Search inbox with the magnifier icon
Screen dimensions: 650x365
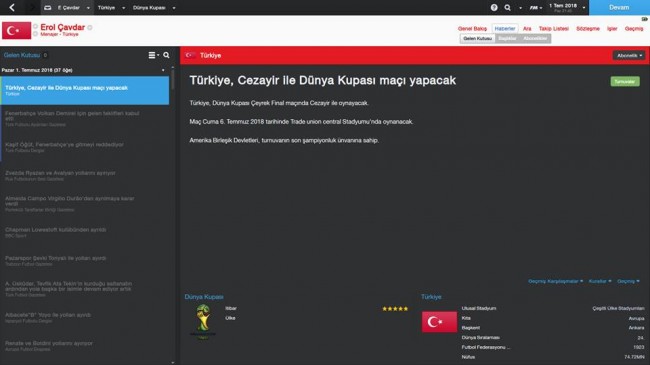coord(166,55)
